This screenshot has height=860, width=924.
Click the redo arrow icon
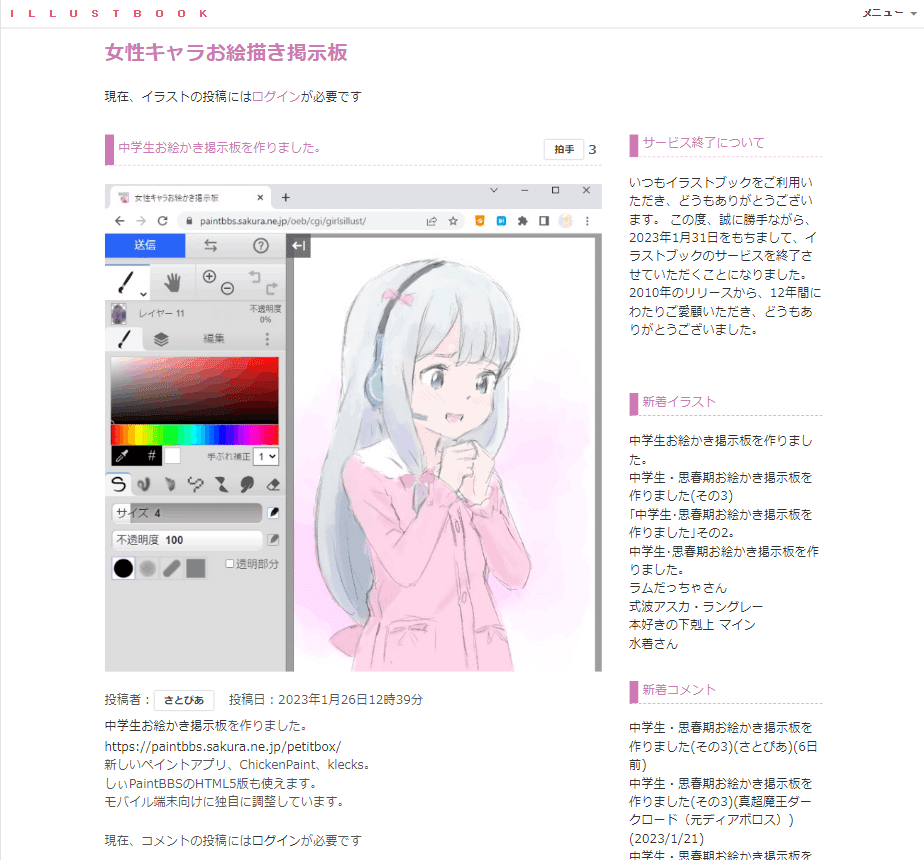[272, 288]
